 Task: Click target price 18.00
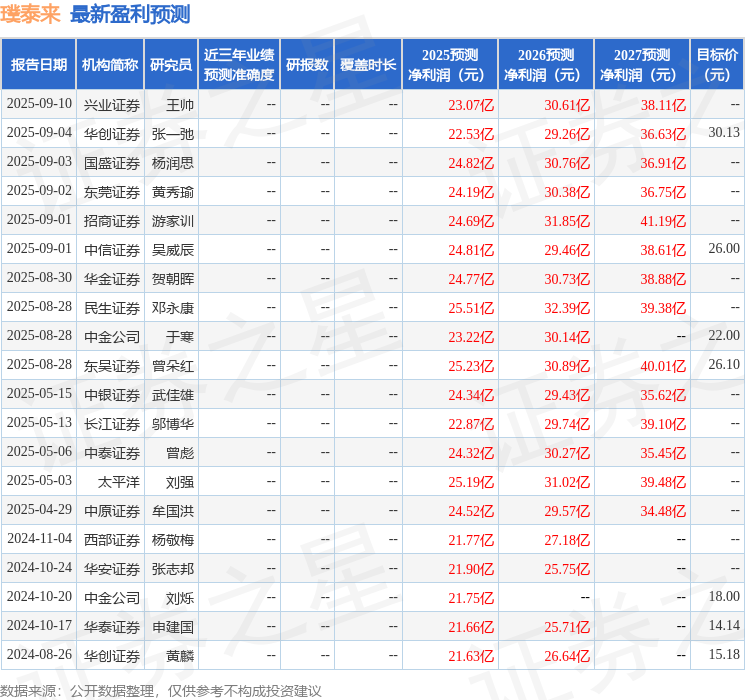[x=724, y=596]
